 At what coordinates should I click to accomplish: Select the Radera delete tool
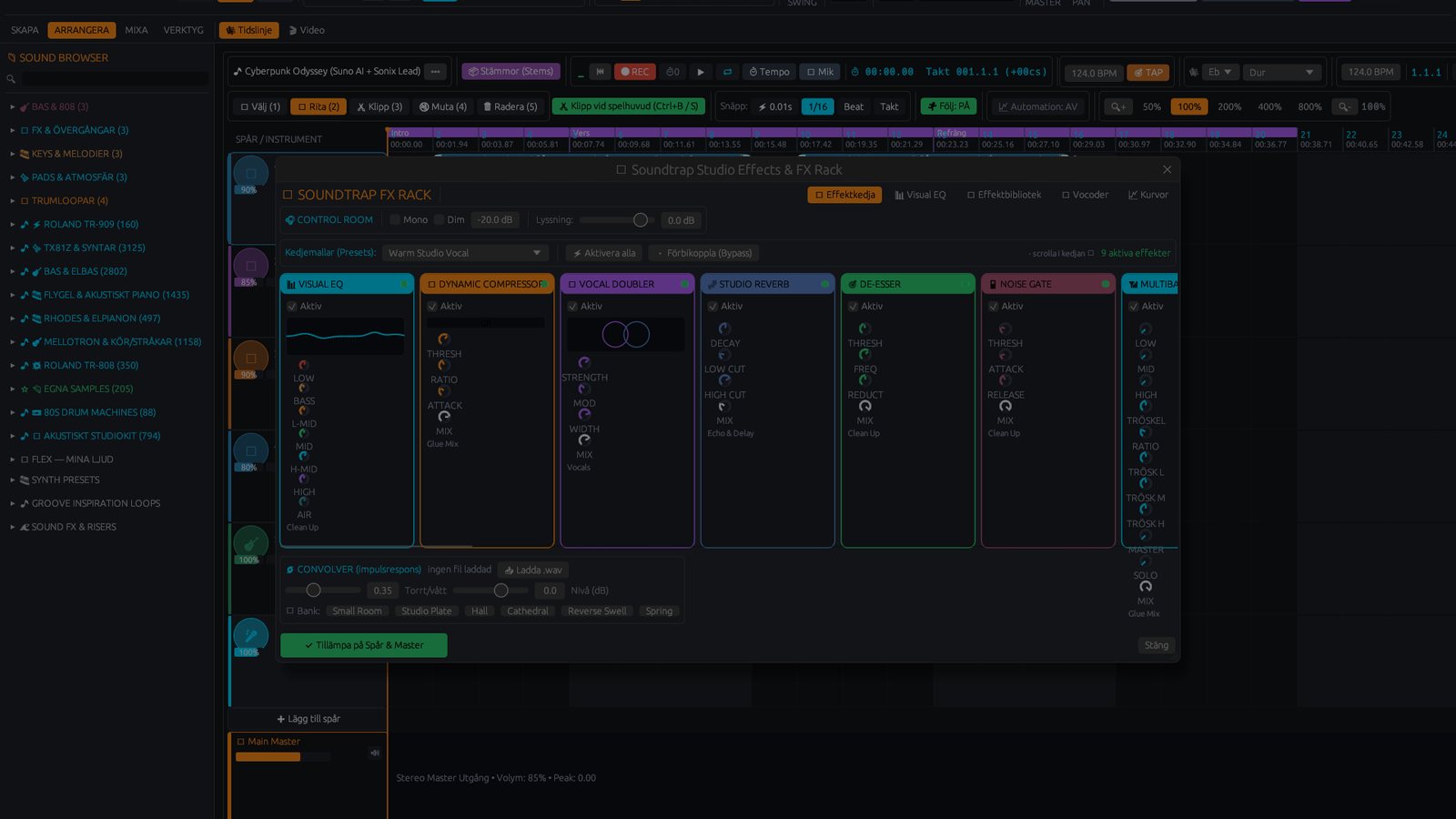click(x=510, y=106)
